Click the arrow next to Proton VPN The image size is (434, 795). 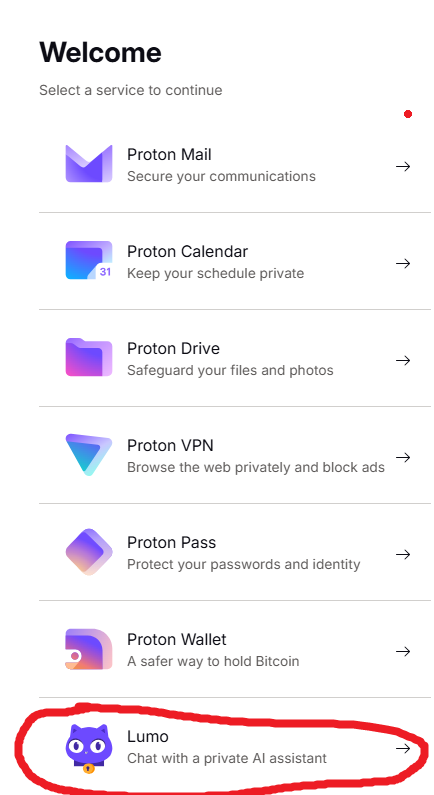click(403, 457)
